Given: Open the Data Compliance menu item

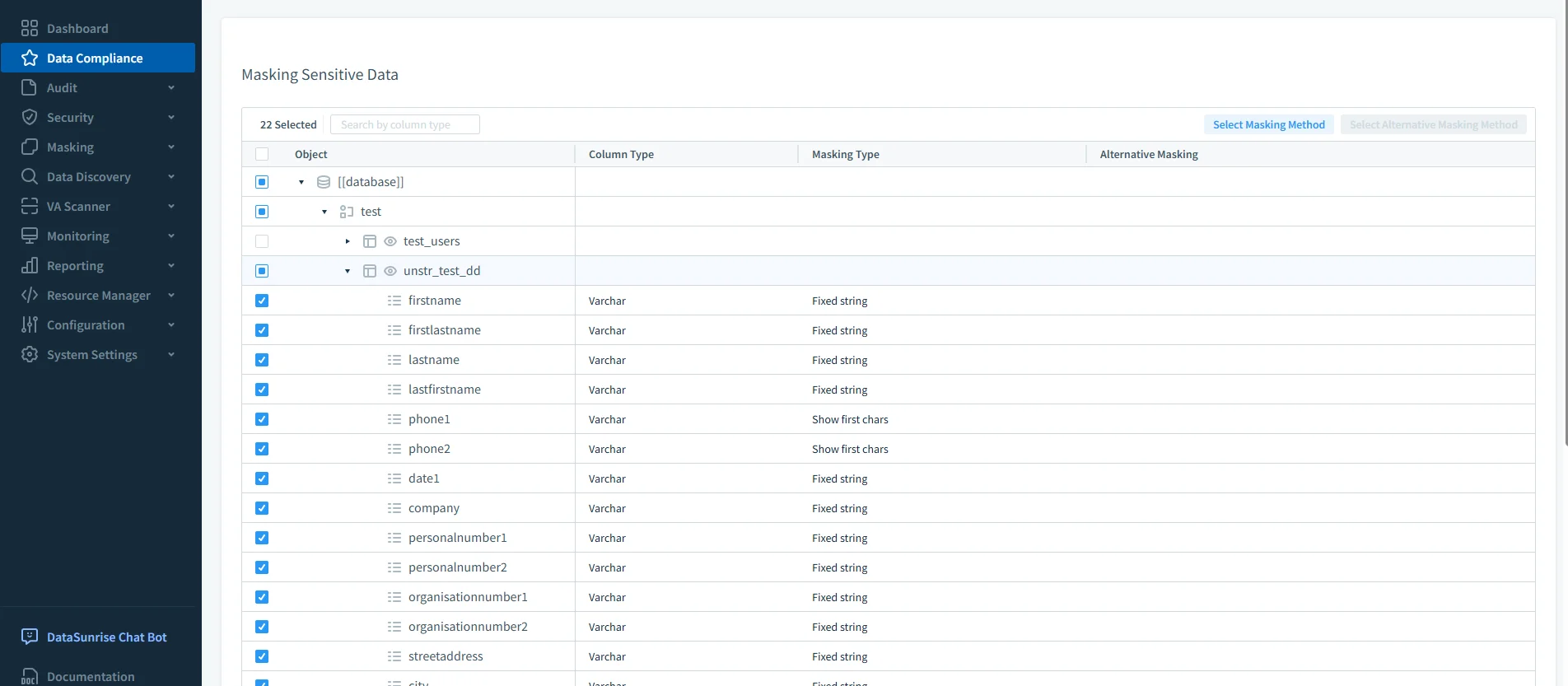Looking at the screenshot, I should pos(95,58).
